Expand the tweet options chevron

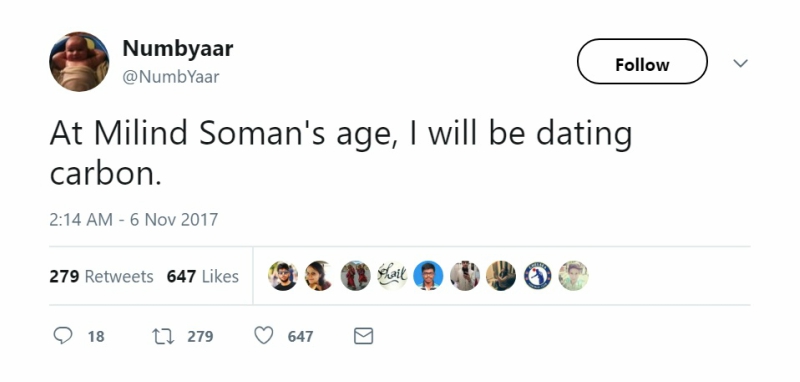[740, 63]
